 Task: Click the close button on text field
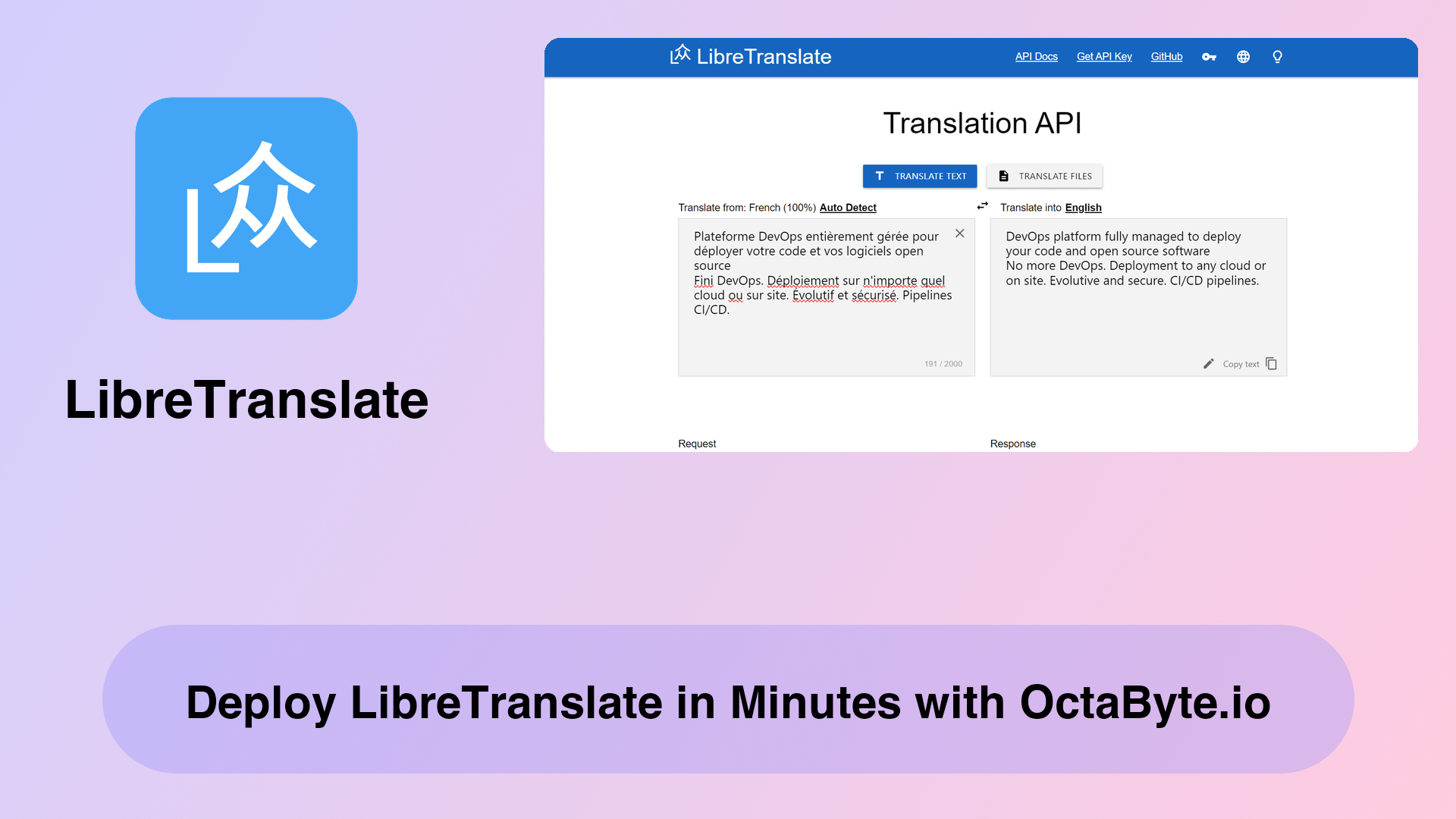[x=960, y=233]
